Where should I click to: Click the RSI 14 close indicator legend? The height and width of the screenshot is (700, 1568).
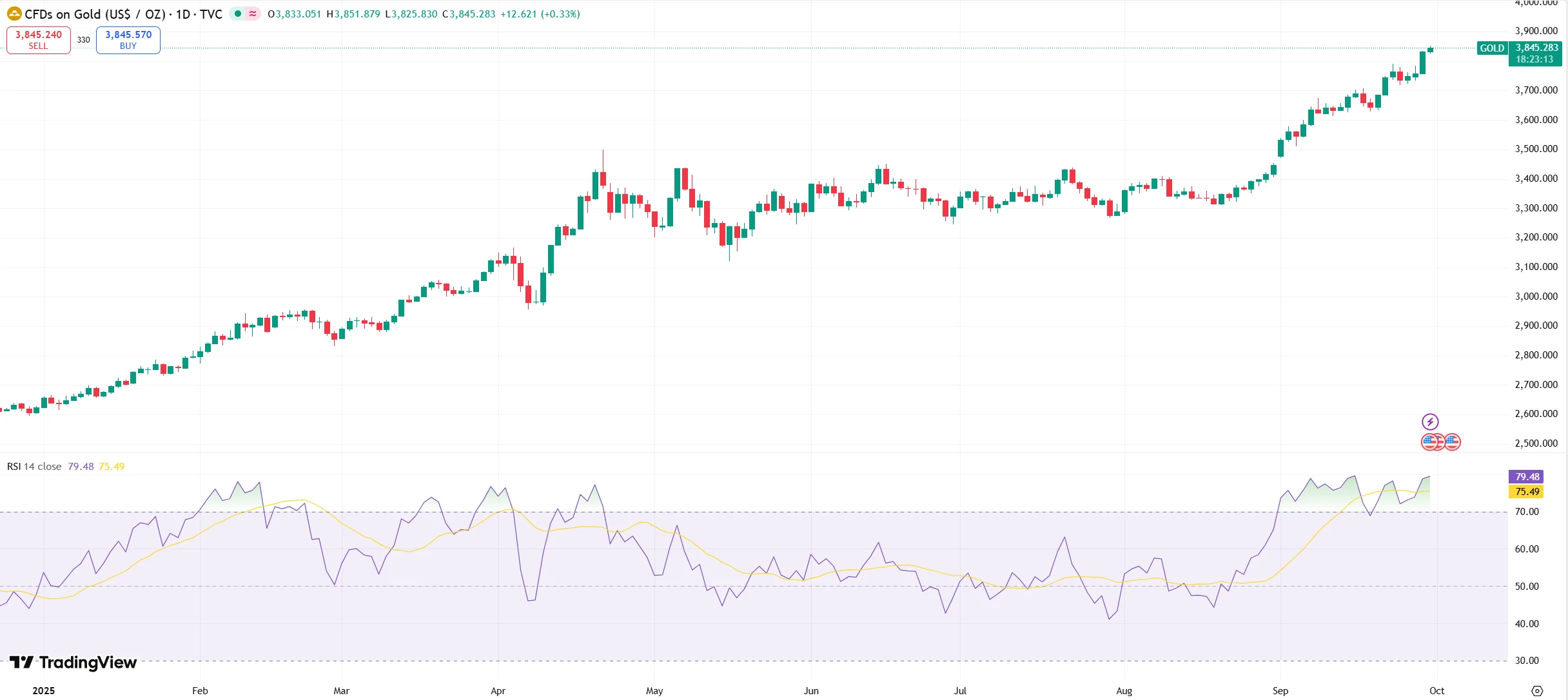[34, 466]
